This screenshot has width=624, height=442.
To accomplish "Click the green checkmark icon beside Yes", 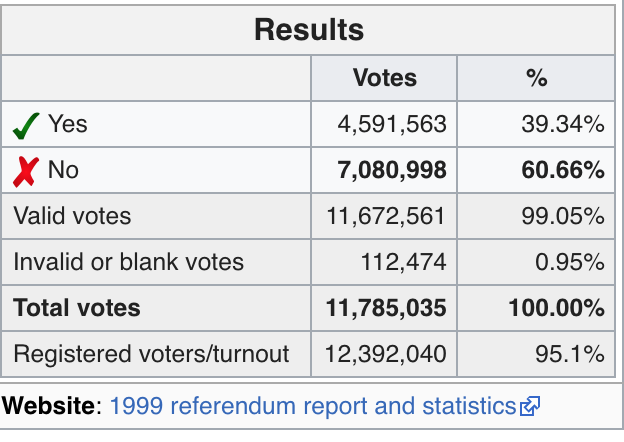I will (x=25, y=126).
